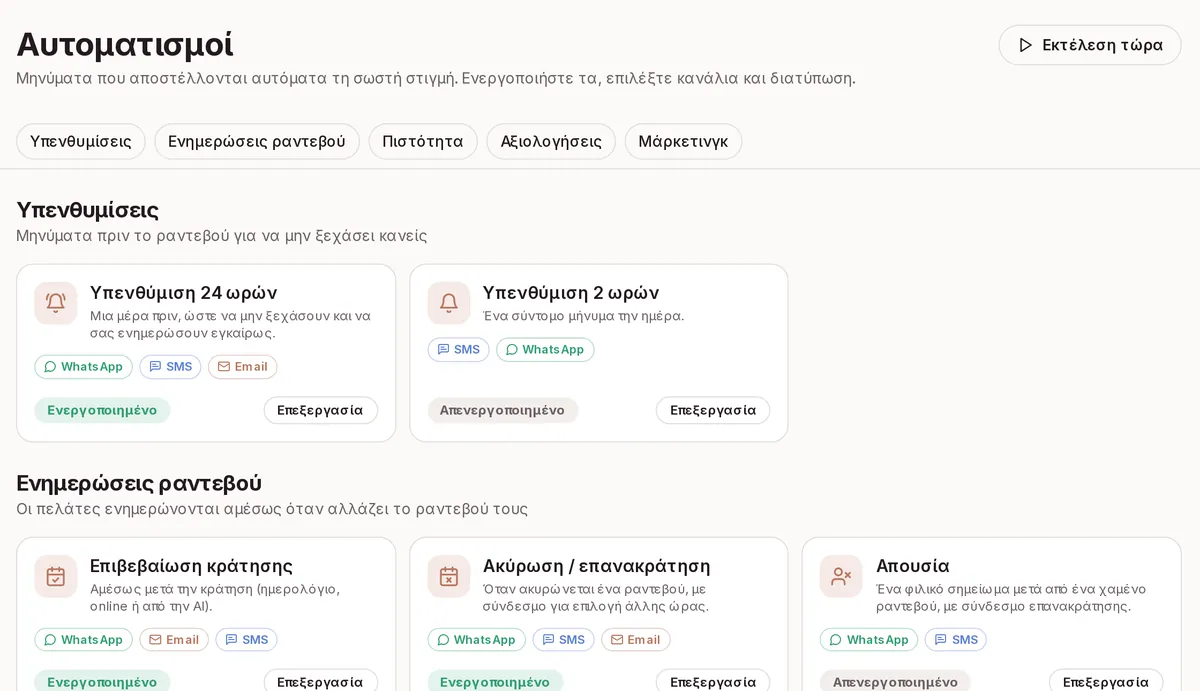Click the WhatsApp chip in Ακύρωση / επανακράτηση

pyautogui.click(x=476, y=640)
